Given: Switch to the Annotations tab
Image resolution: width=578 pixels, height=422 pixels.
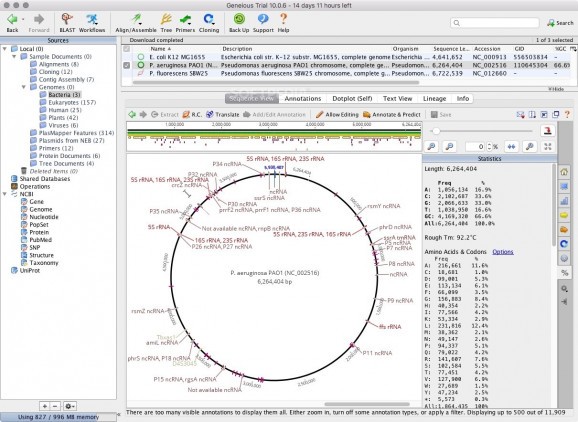Looking at the screenshot, I should (303, 98).
